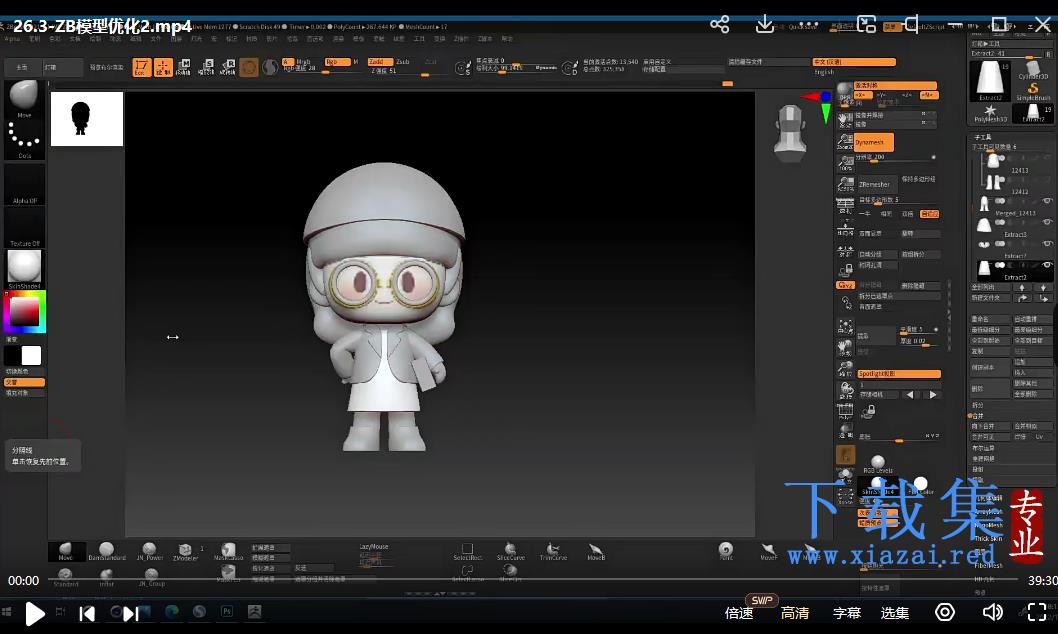Viewport: 1058px width, 634px height.
Task: Pick a color in the color picker
Action: pos(24,312)
